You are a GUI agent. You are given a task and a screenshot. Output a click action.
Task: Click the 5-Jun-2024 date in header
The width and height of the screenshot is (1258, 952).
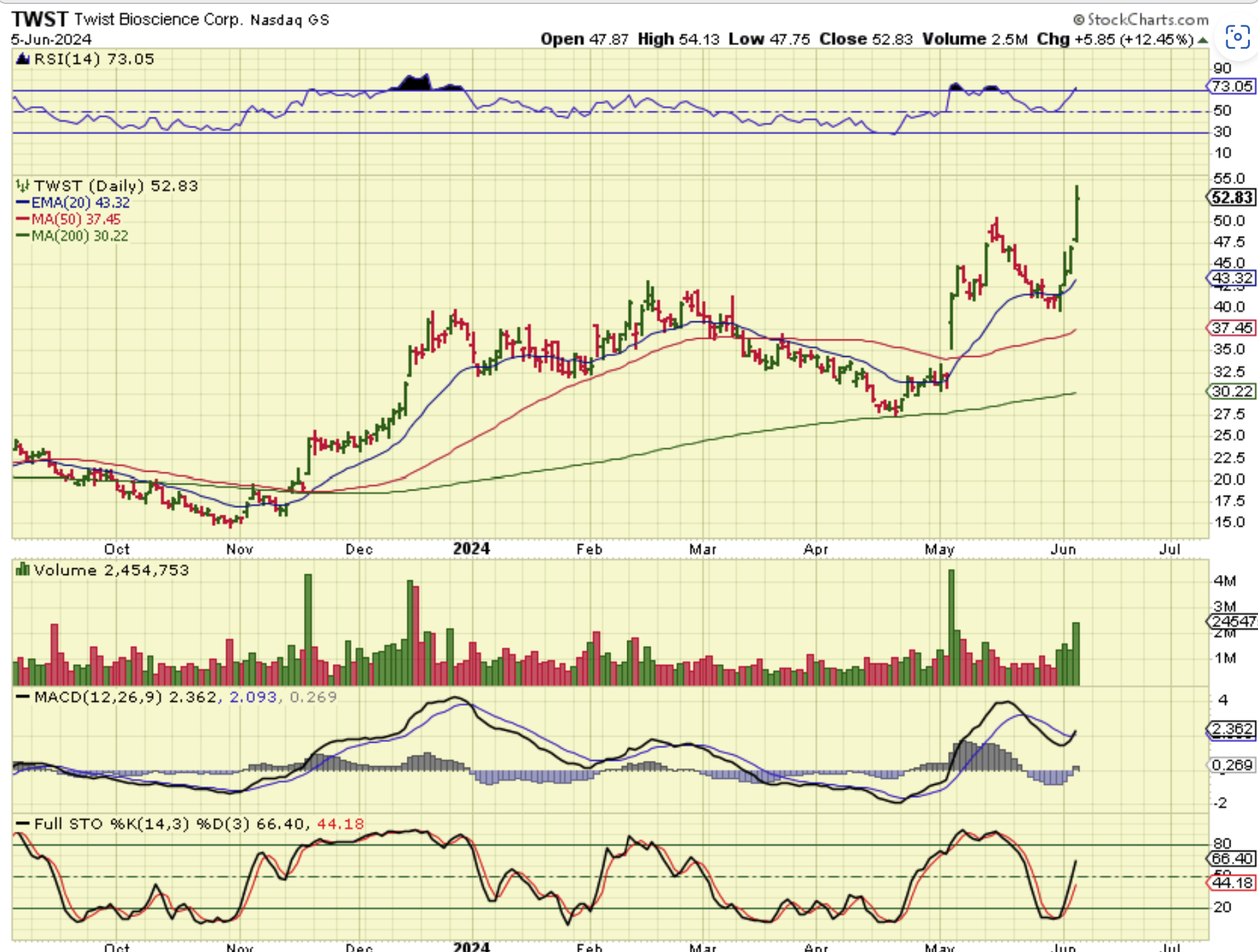pos(51,40)
